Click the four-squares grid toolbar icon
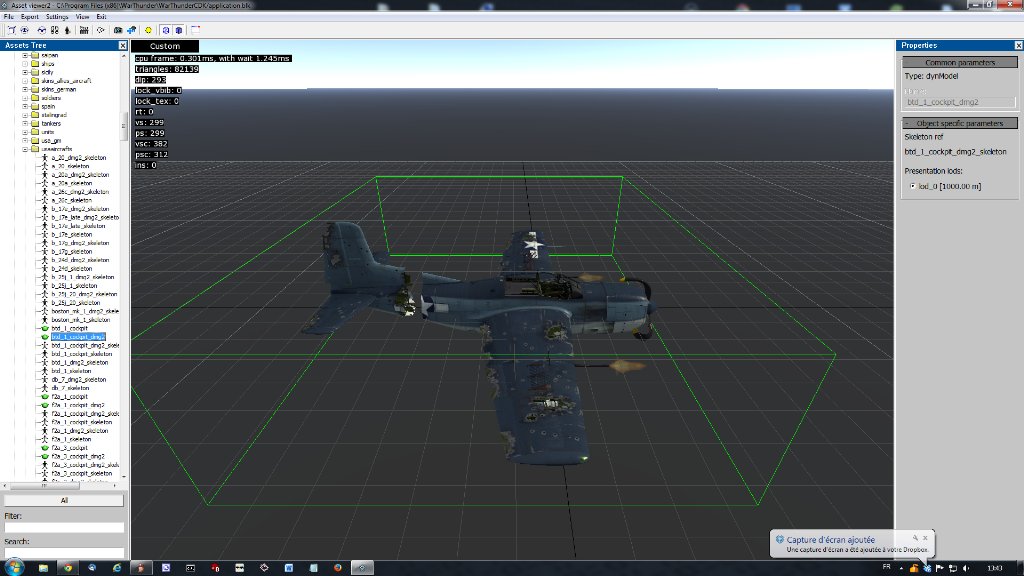 point(54,30)
